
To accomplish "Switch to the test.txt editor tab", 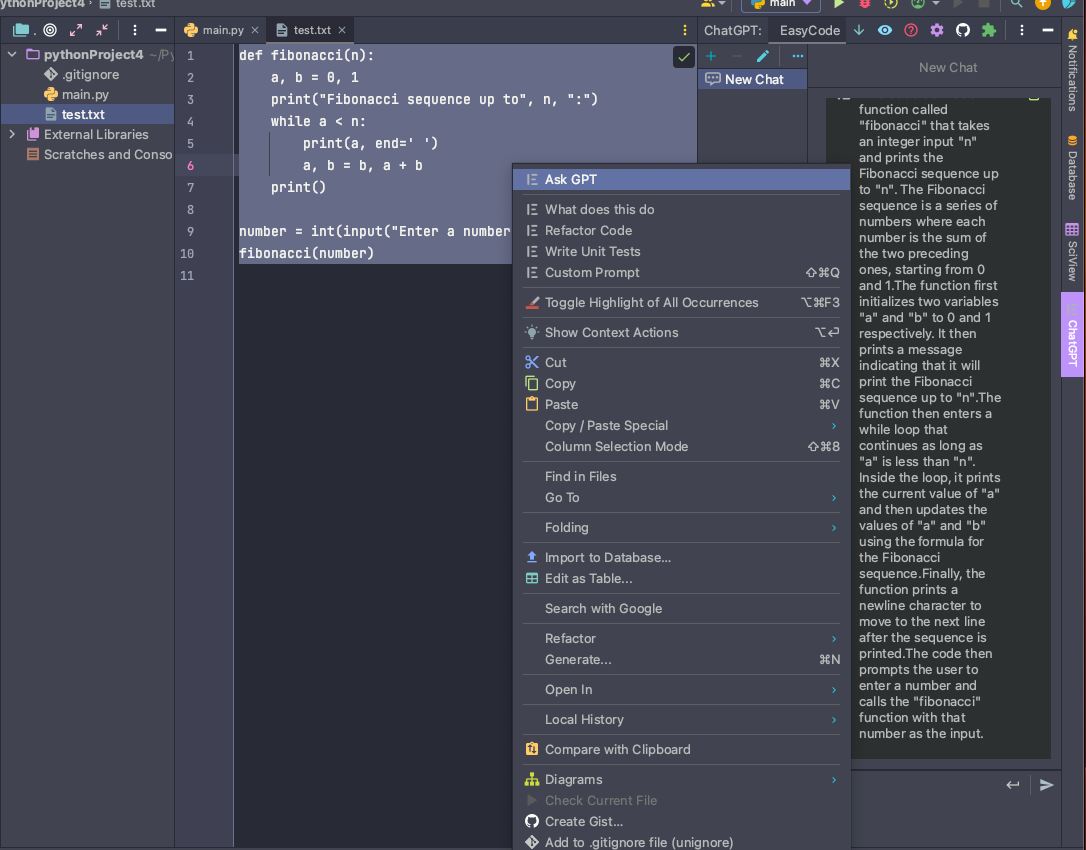I will (x=310, y=30).
